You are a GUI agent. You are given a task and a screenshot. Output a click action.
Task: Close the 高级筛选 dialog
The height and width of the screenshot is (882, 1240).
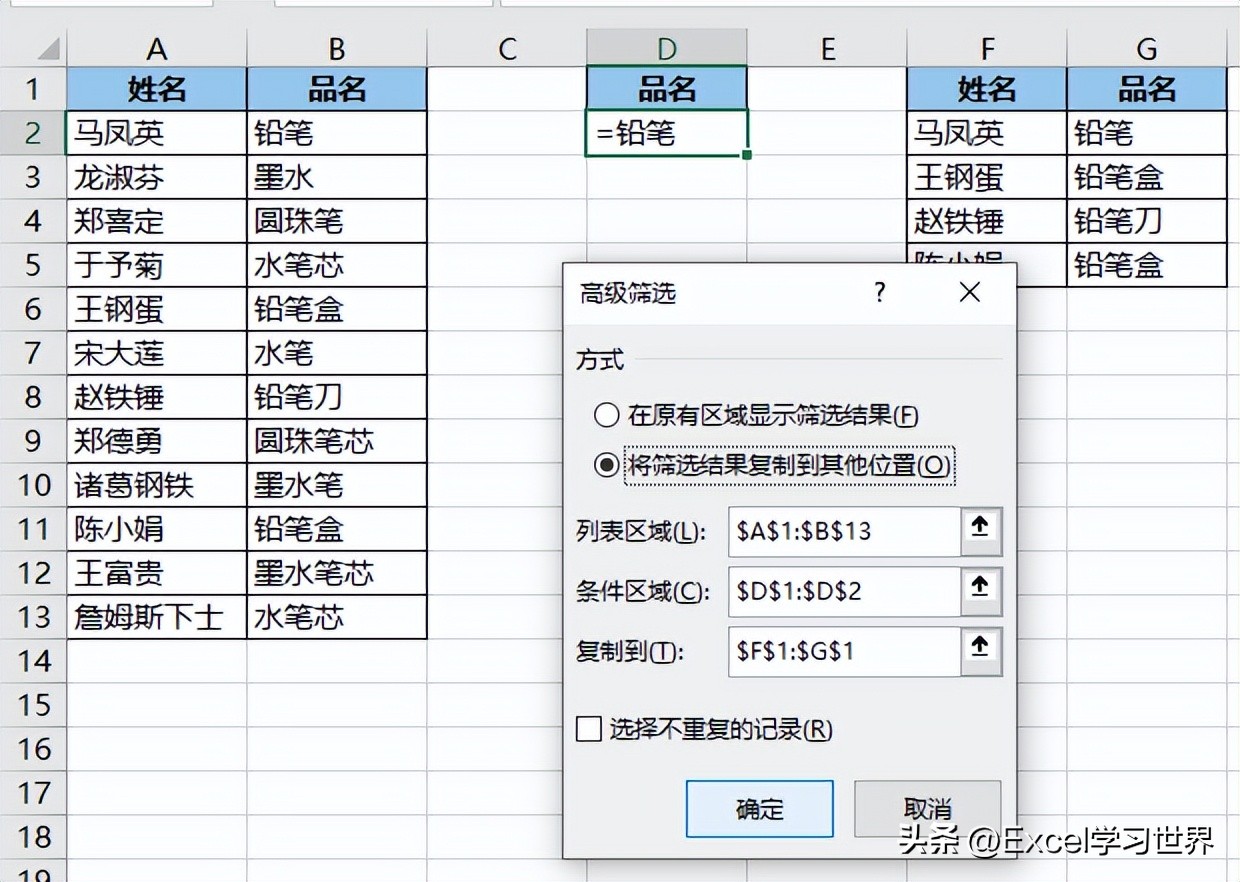(x=968, y=292)
